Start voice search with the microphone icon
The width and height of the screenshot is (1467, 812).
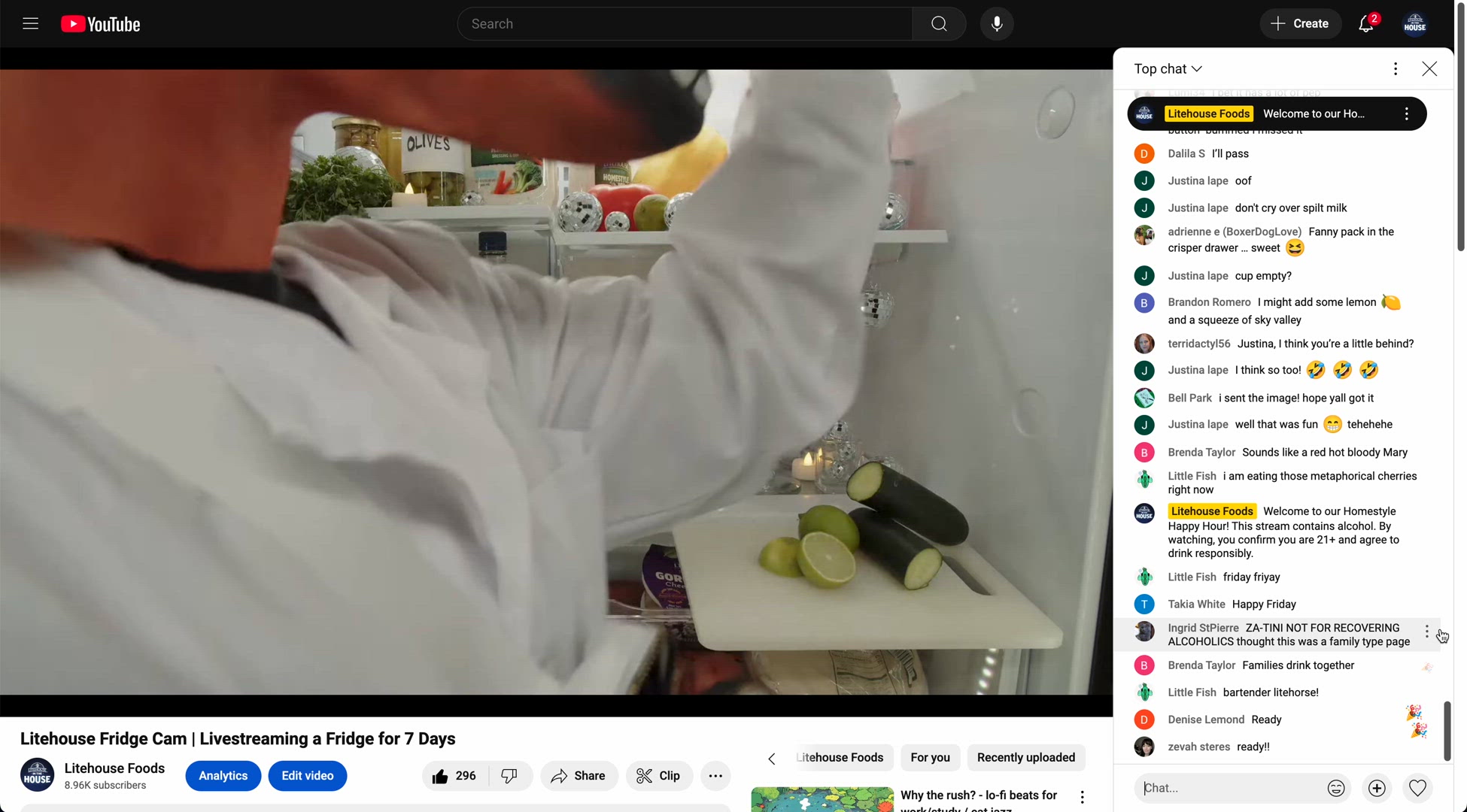pos(996,23)
